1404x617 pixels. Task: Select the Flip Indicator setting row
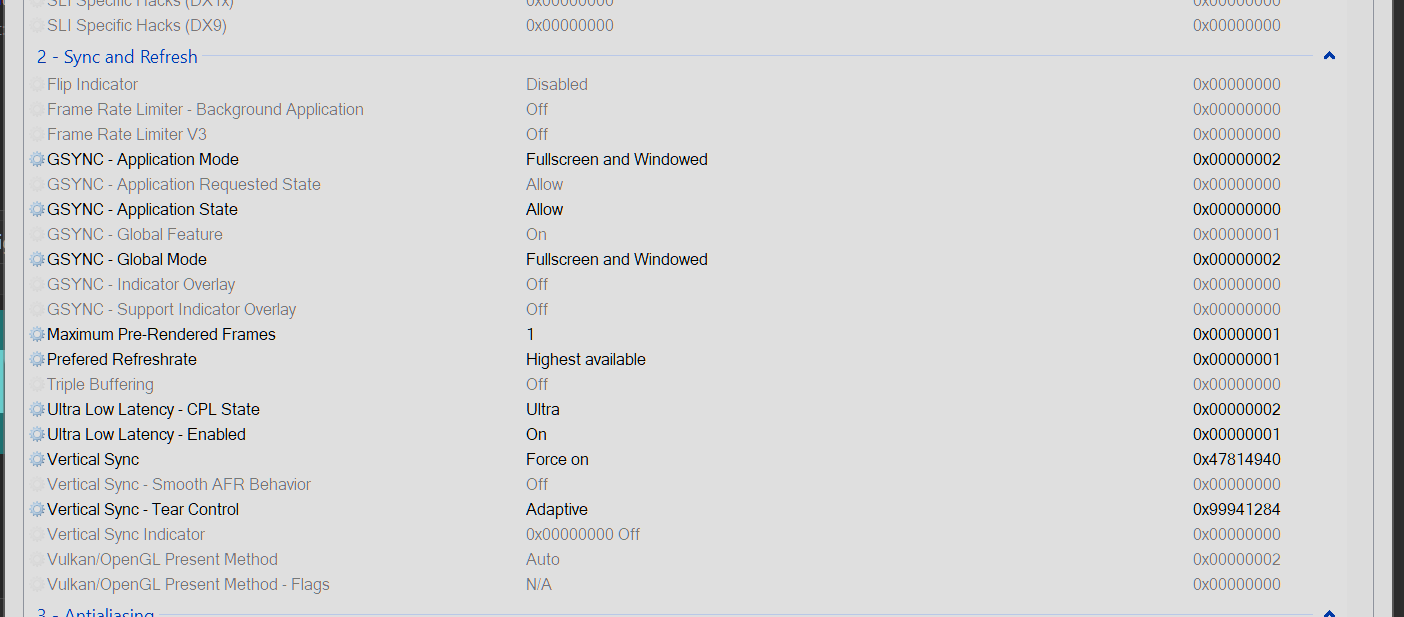(92, 85)
